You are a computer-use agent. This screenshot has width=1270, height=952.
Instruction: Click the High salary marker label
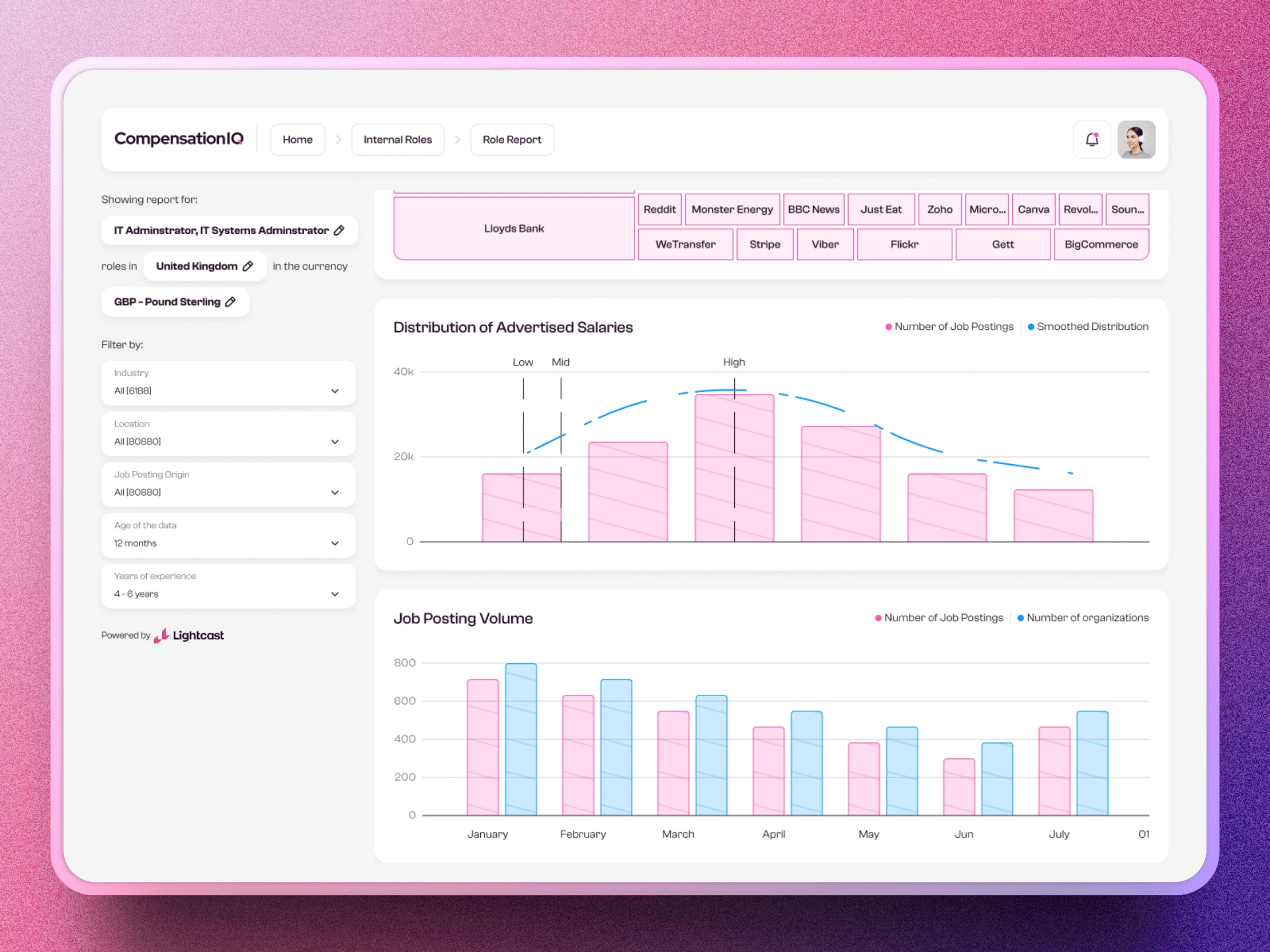pos(734,362)
